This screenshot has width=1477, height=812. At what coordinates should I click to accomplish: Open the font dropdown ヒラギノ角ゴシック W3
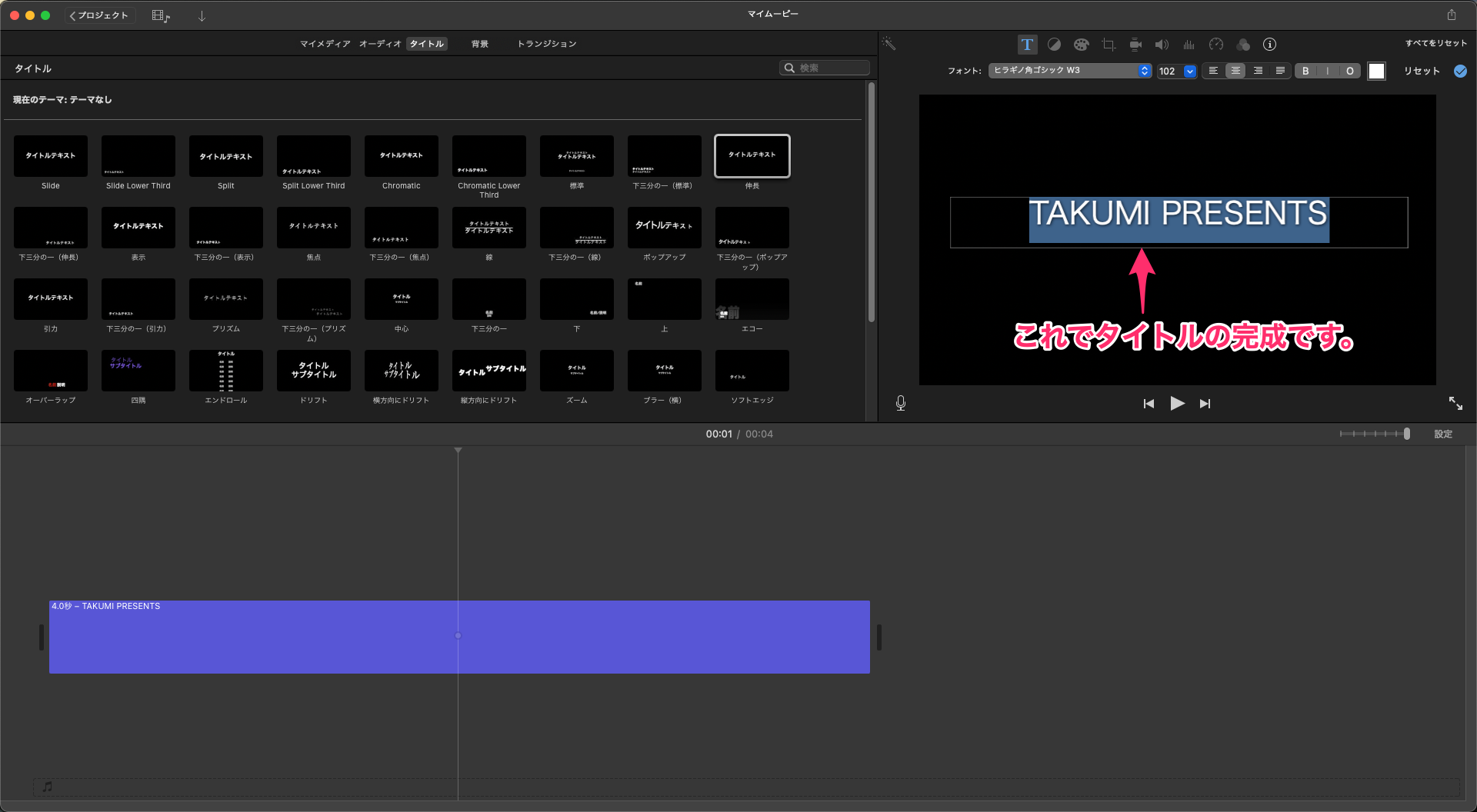1069,71
